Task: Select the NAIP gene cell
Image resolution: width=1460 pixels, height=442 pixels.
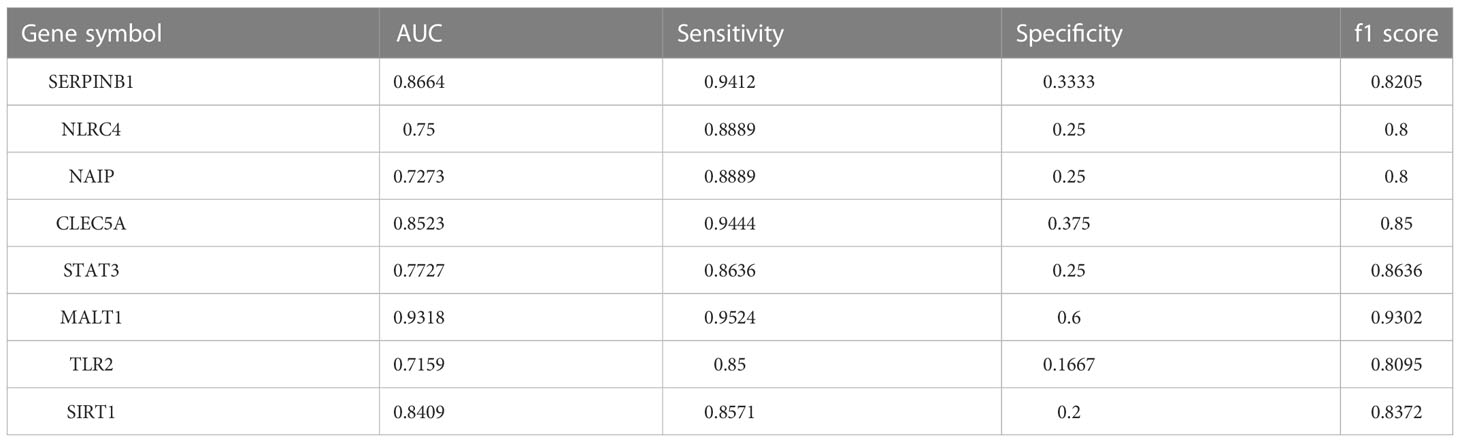Action: [90, 177]
